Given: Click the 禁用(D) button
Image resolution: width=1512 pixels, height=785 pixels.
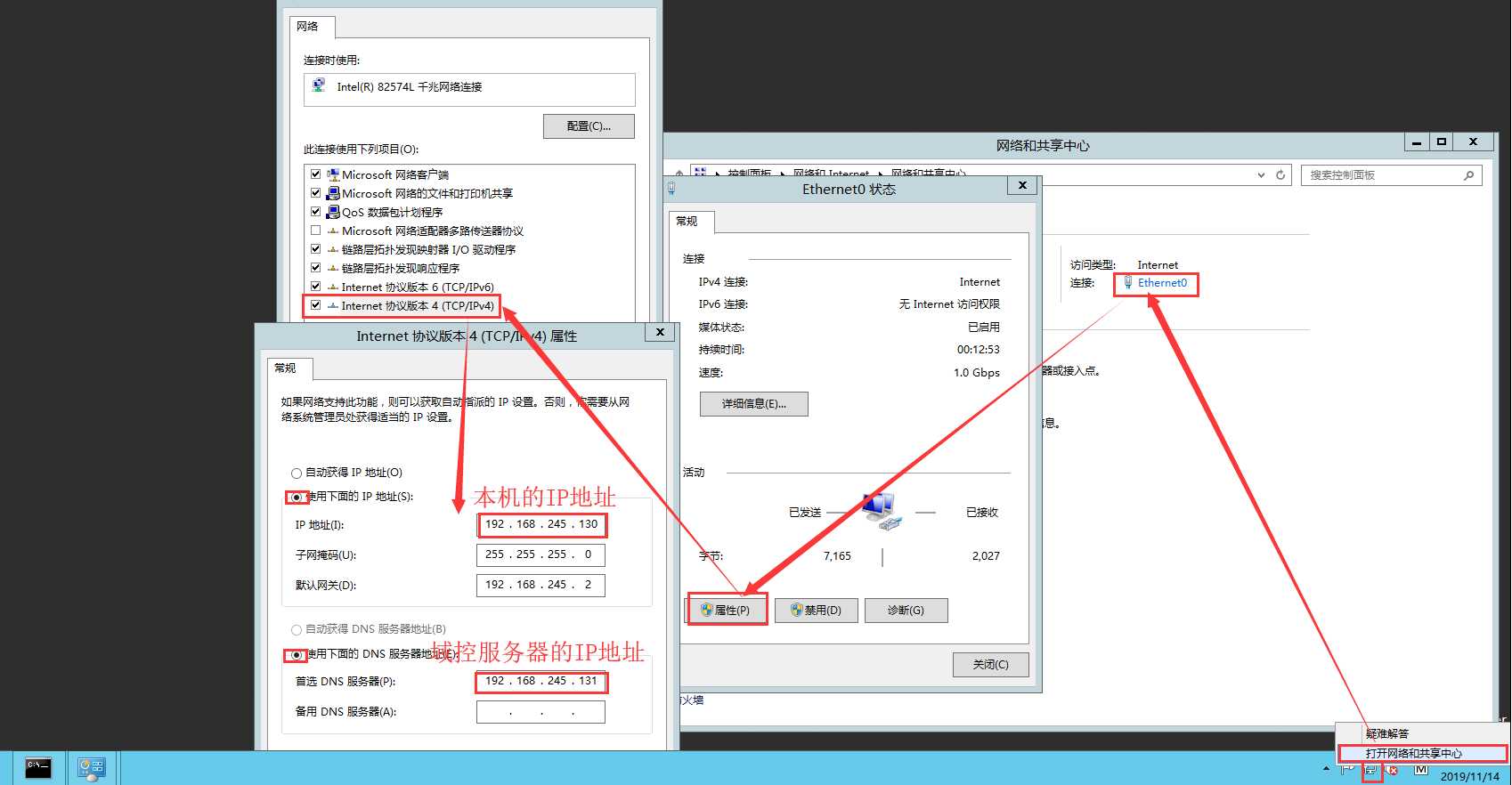Looking at the screenshot, I should [817, 611].
